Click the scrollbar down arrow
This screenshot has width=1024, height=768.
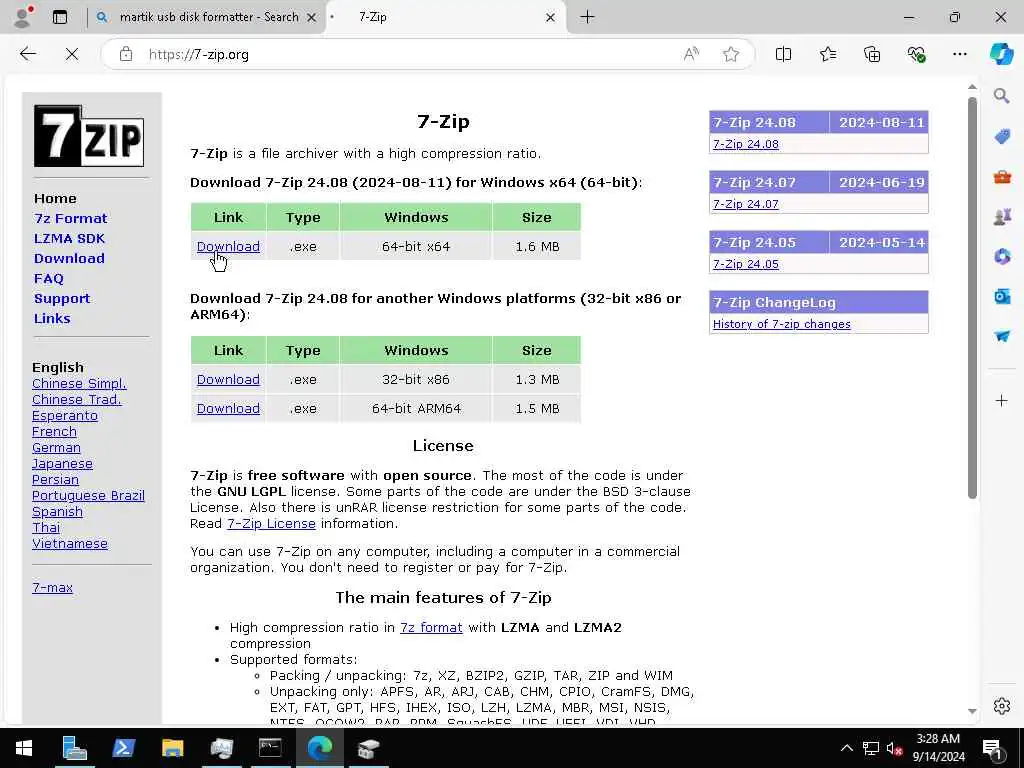coord(972,711)
